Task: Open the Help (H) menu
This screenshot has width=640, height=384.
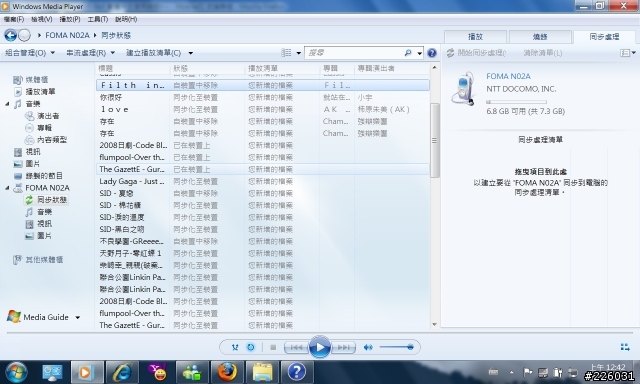Action: point(126,19)
